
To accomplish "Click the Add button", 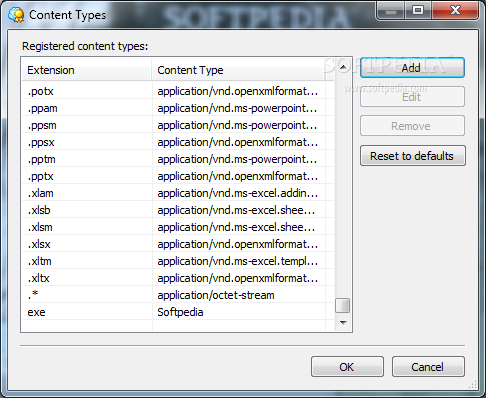I will tap(412, 68).
